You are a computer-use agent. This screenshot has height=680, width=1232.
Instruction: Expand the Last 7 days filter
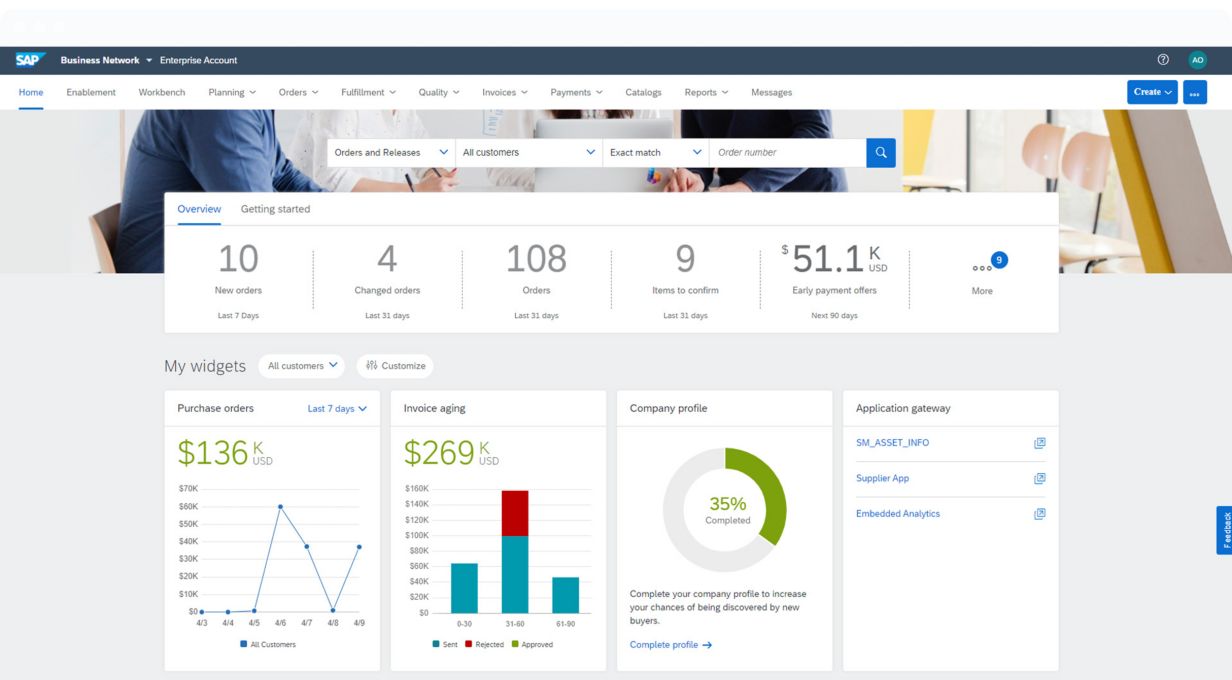[337, 409]
